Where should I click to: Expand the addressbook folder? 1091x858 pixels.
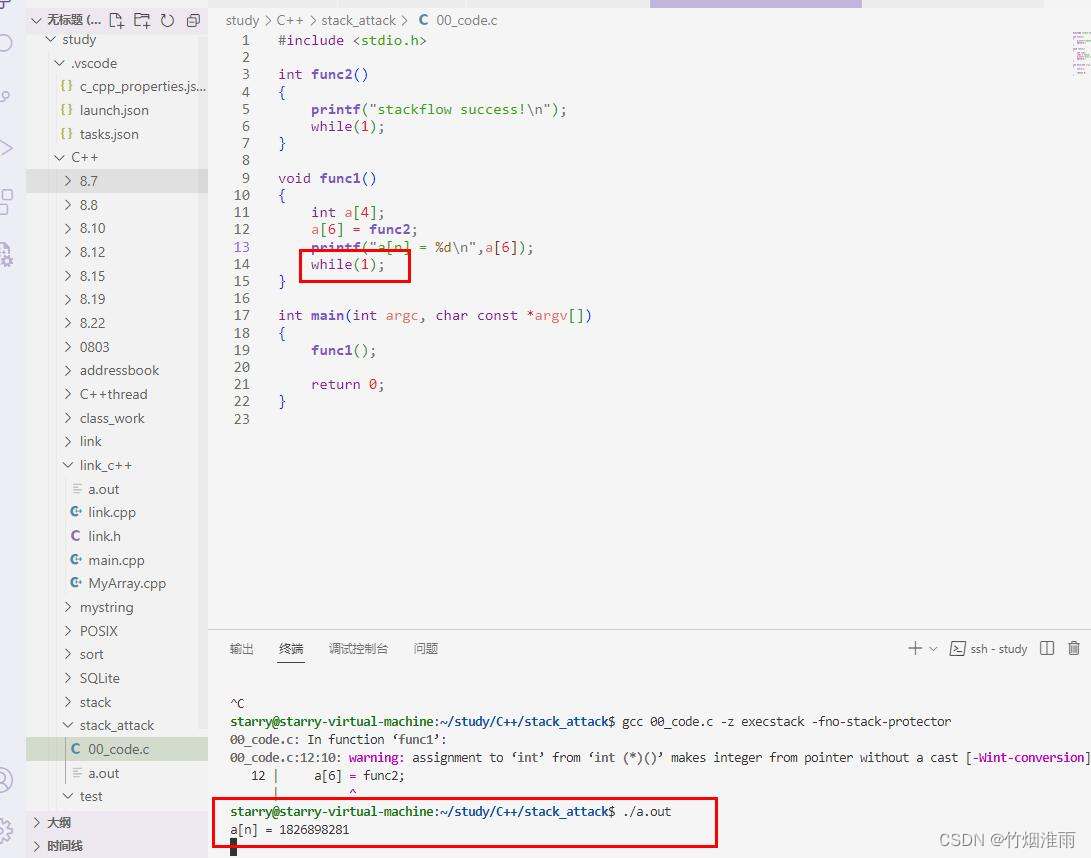tap(117, 370)
